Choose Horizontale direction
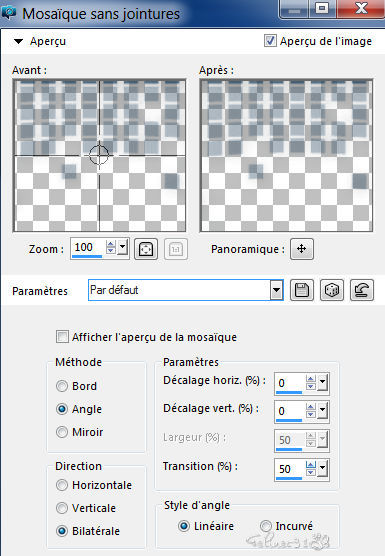Viewport: 385px width, 556px height. coord(62,485)
